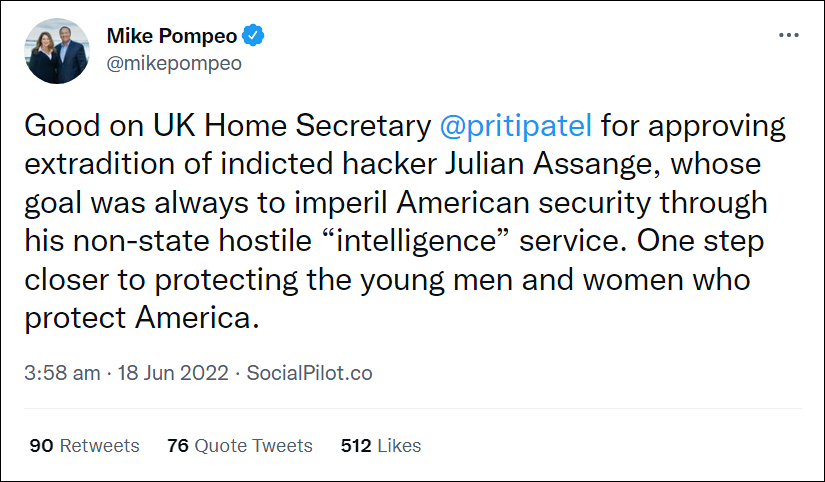Click the word extradition in tweet
825x482 pixels.
(x=99, y=164)
